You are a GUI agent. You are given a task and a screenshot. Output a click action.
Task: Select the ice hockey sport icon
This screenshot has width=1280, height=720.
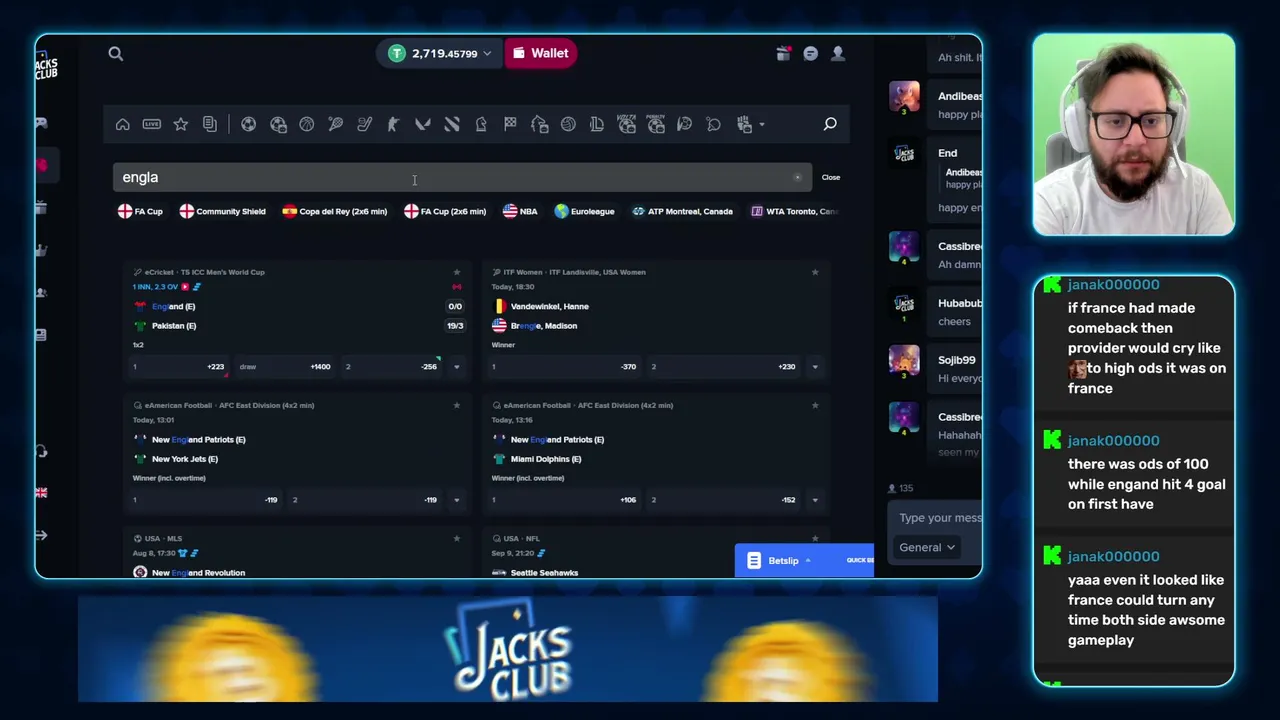click(365, 124)
